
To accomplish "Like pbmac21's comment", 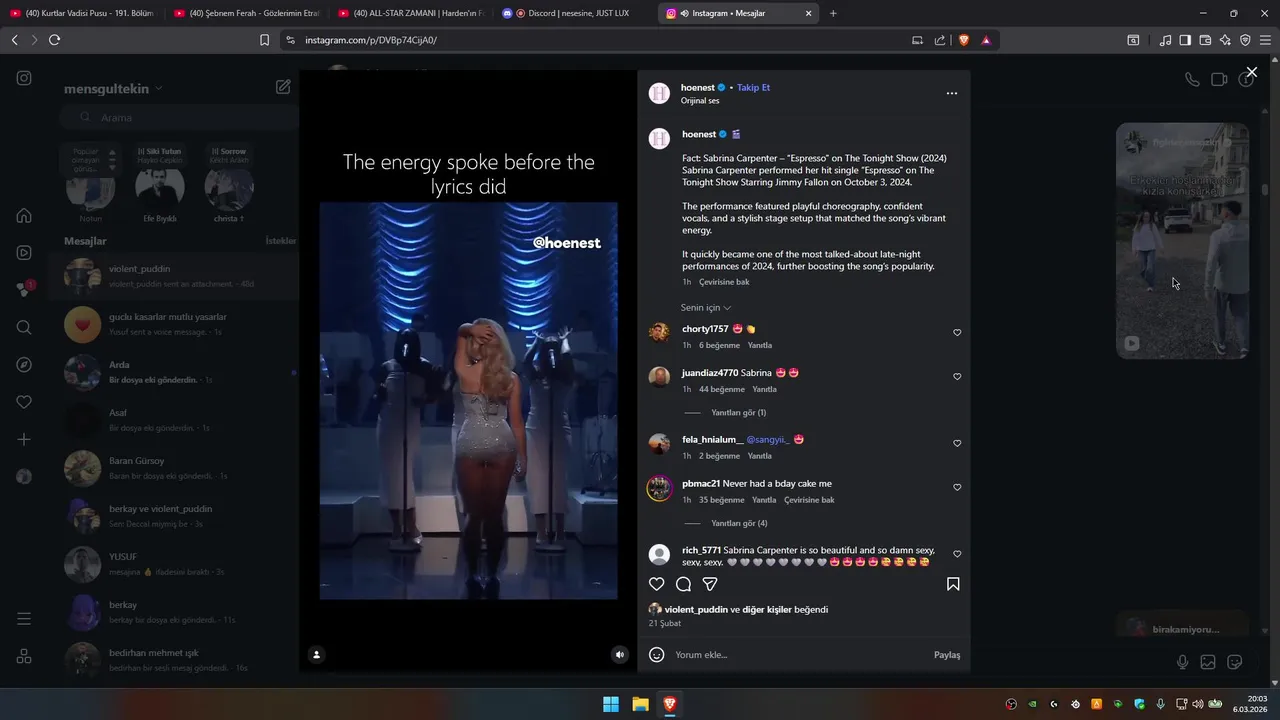I will (x=957, y=487).
